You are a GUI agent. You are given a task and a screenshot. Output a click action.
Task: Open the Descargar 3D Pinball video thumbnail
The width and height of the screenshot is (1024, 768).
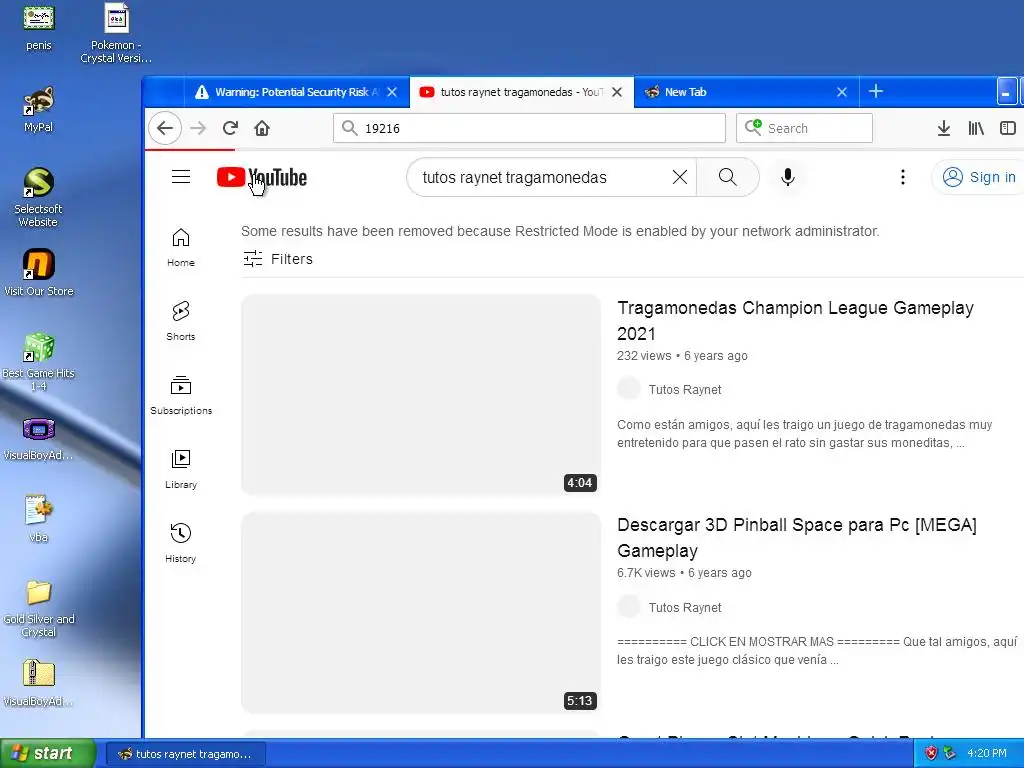tap(421, 612)
